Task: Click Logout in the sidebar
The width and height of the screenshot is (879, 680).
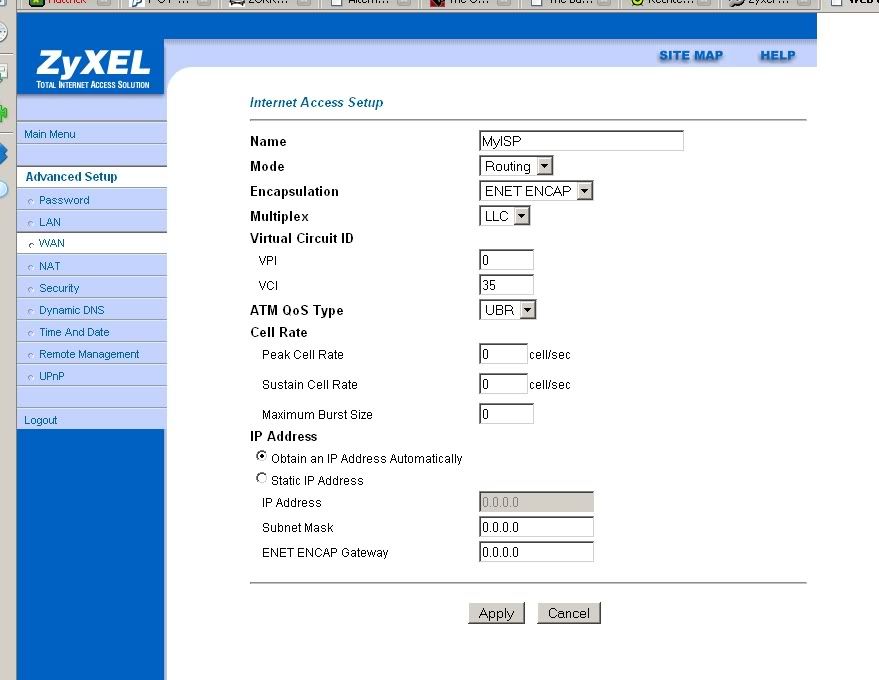Action: [41, 420]
